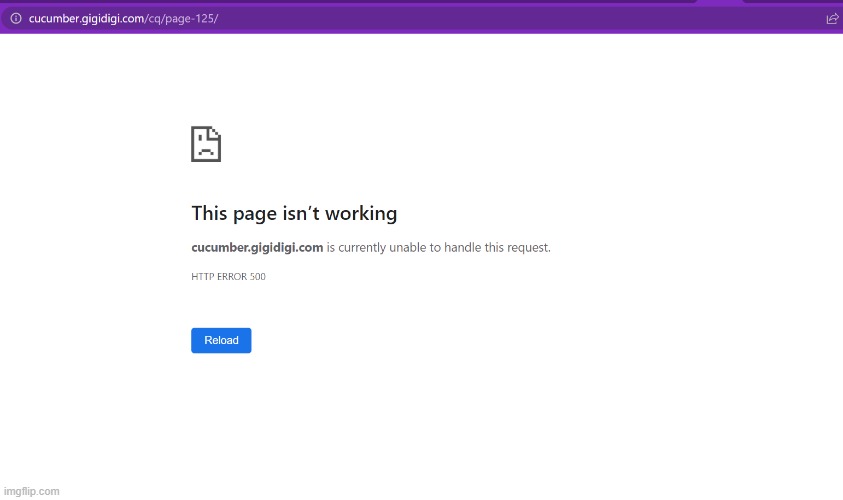843x500 pixels.
Task: Click the imgflip.com watermark
Action: pos(31,491)
